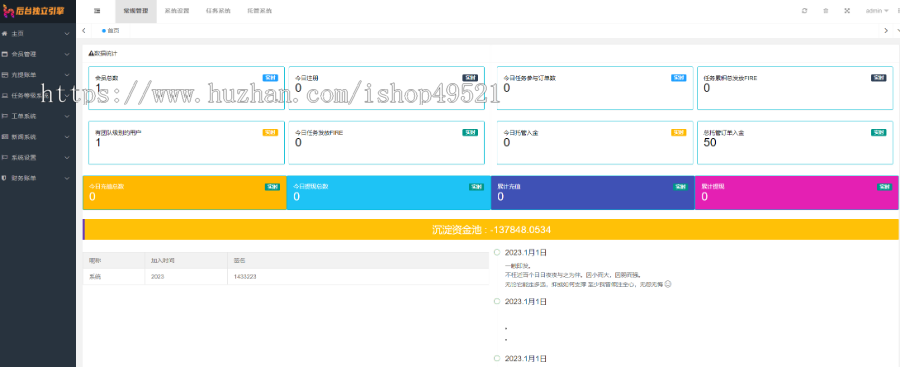This screenshot has width=900, height=367.
Task: Click the 任务累积总发放FIRE card title
Action: [730, 78]
